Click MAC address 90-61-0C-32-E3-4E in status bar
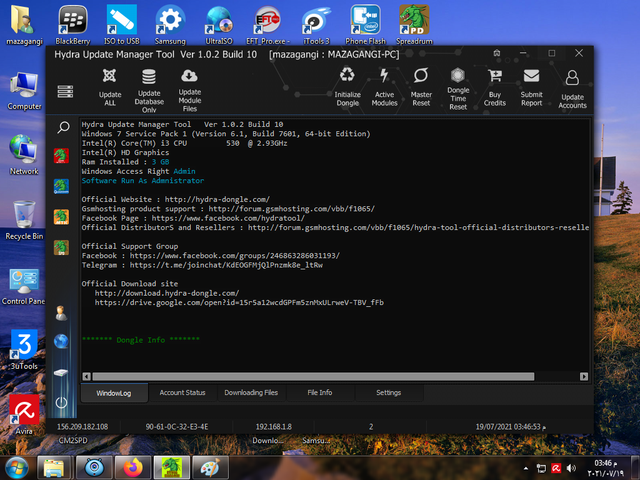The width and height of the screenshot is (640, 480). pos(177,427)
